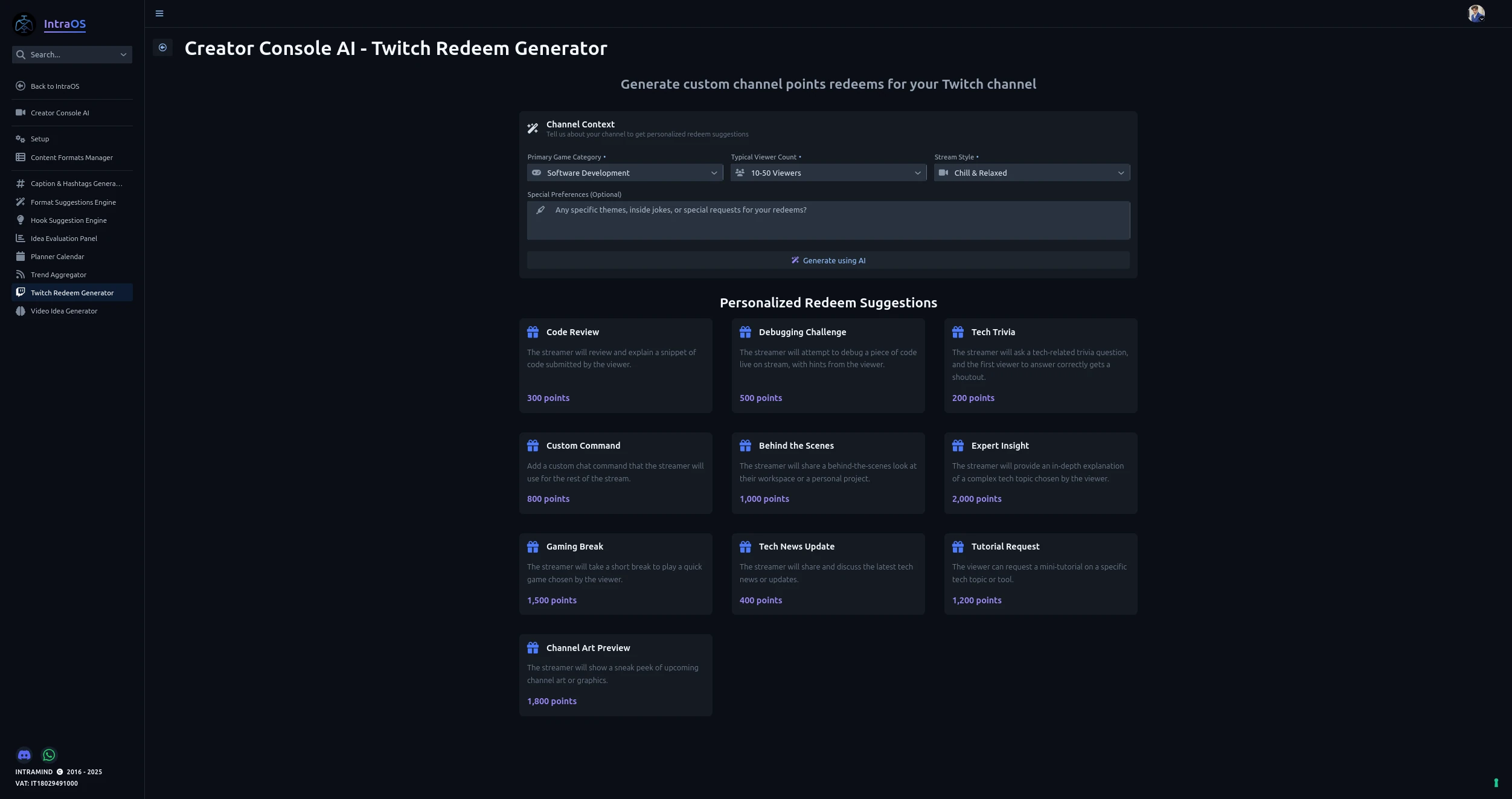Viewport: 1512px width, 799px height.
Task: Open Video Idea Generator page
Action: (64, 311)
